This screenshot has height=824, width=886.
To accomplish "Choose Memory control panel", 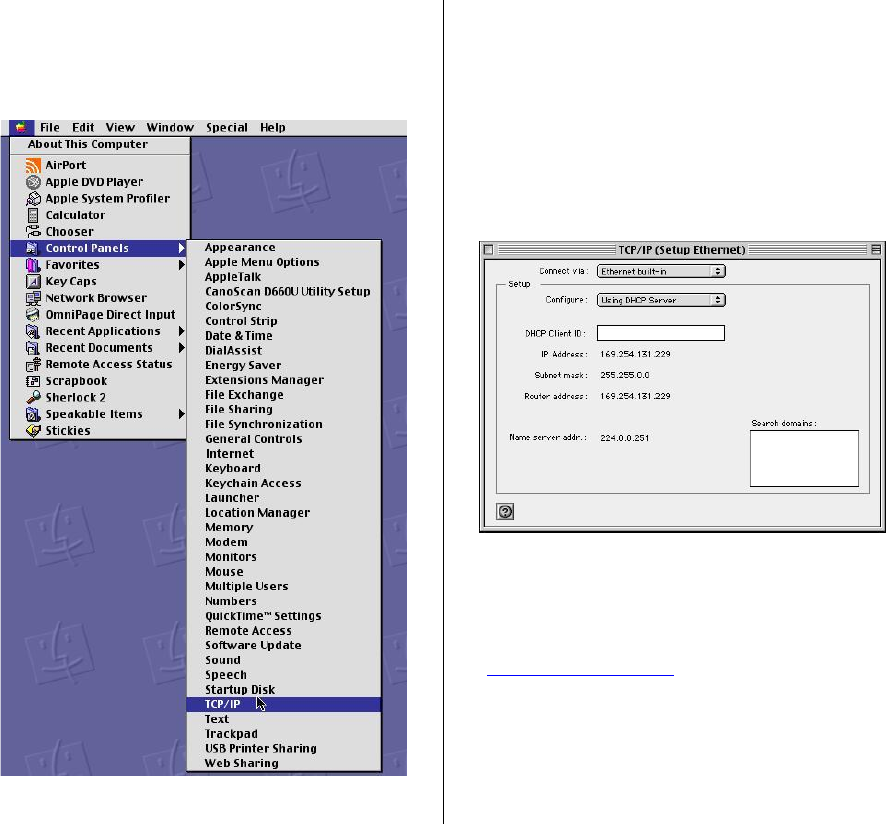I will click(x=284, y=527).
